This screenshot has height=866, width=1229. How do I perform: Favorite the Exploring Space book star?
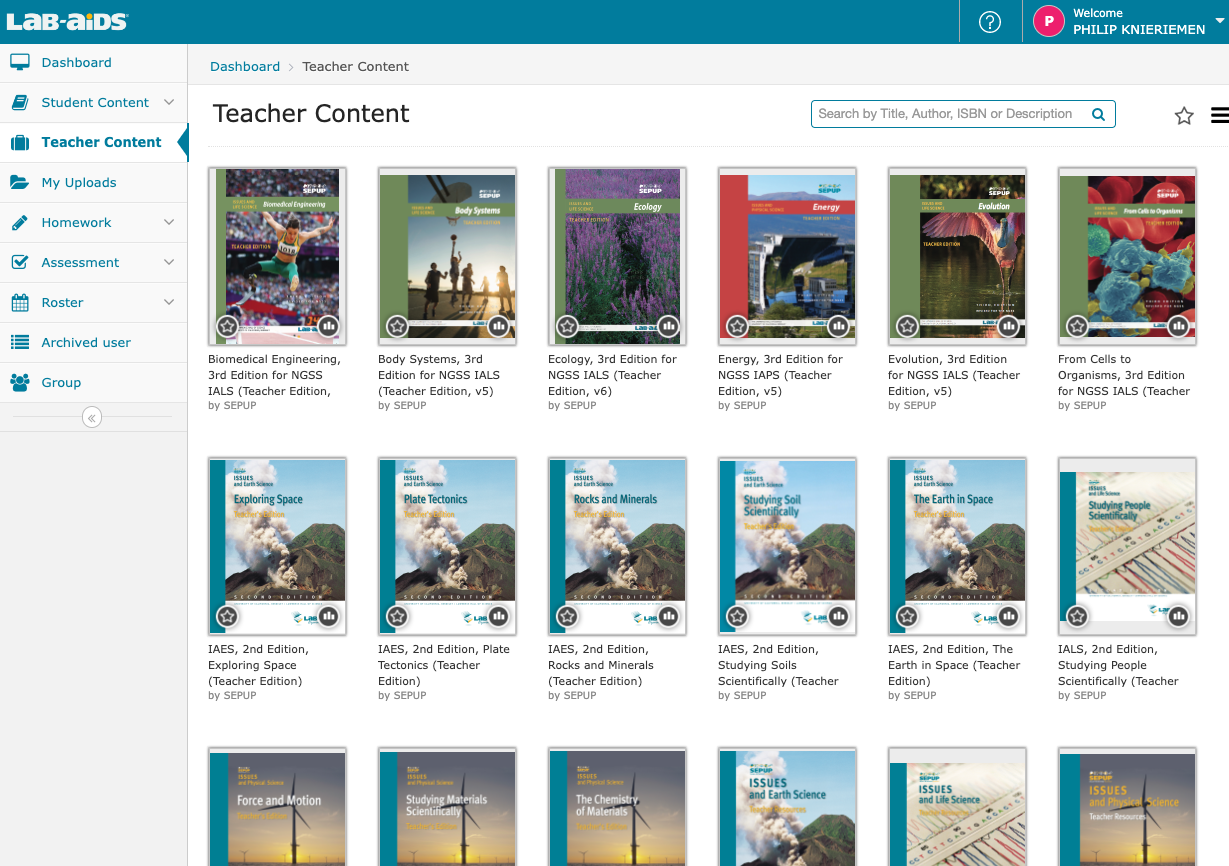pyautogui.click(x=227, y=616)
